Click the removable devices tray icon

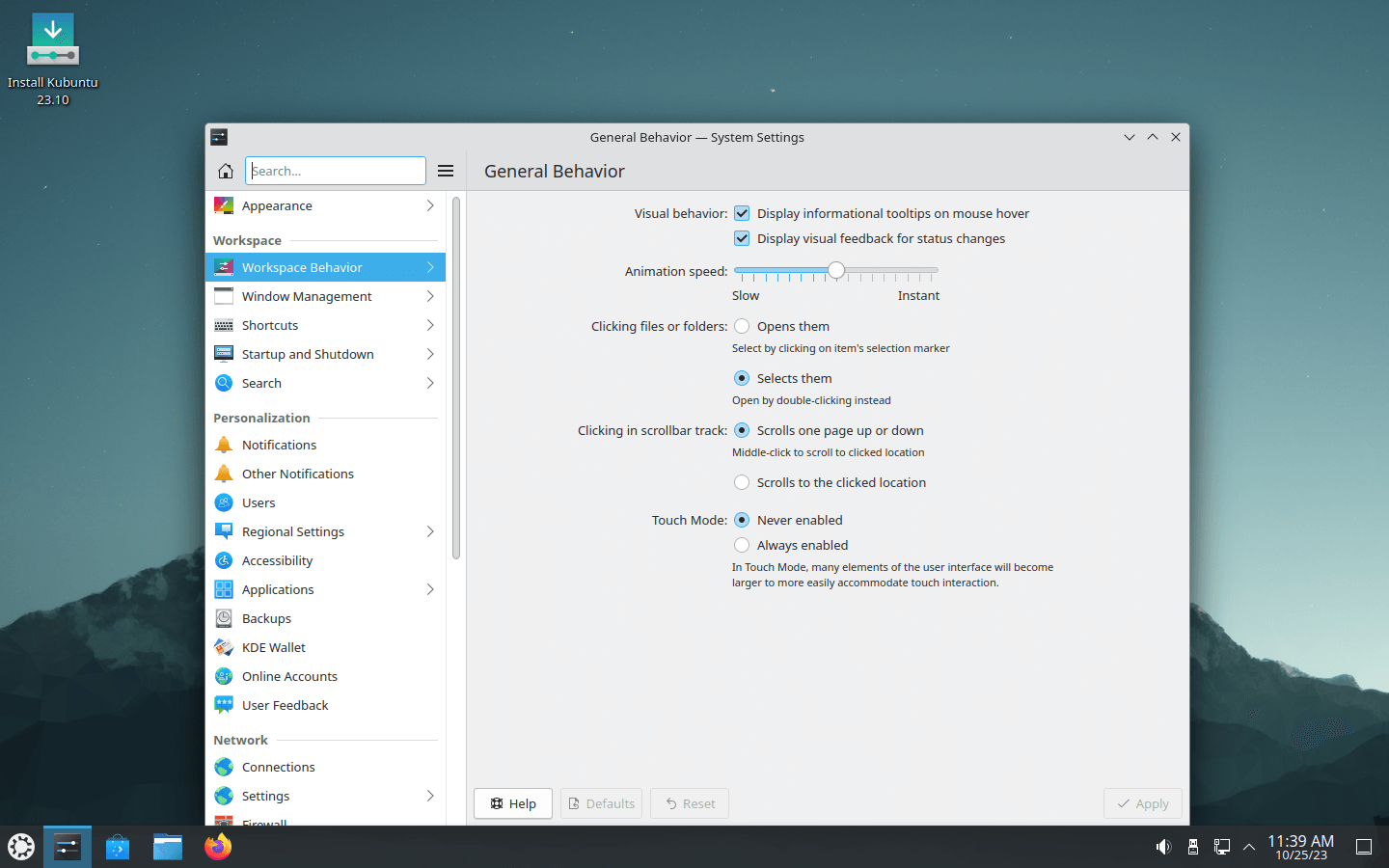(1193, 847)
